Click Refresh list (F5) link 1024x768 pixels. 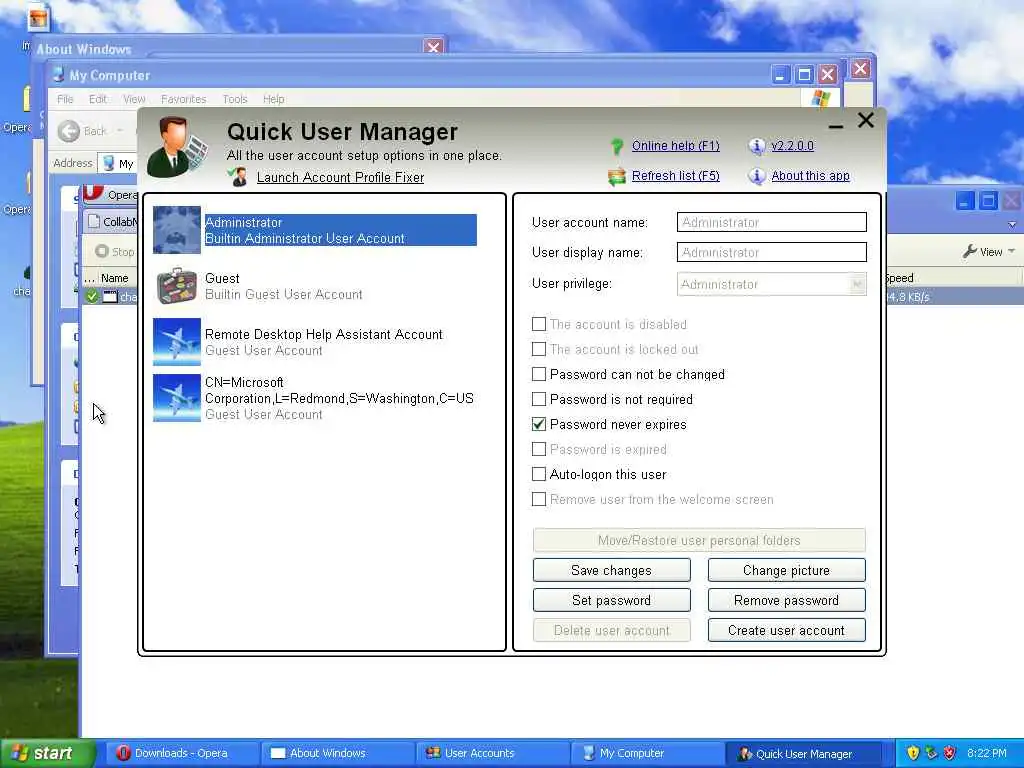tap(676, 176)
